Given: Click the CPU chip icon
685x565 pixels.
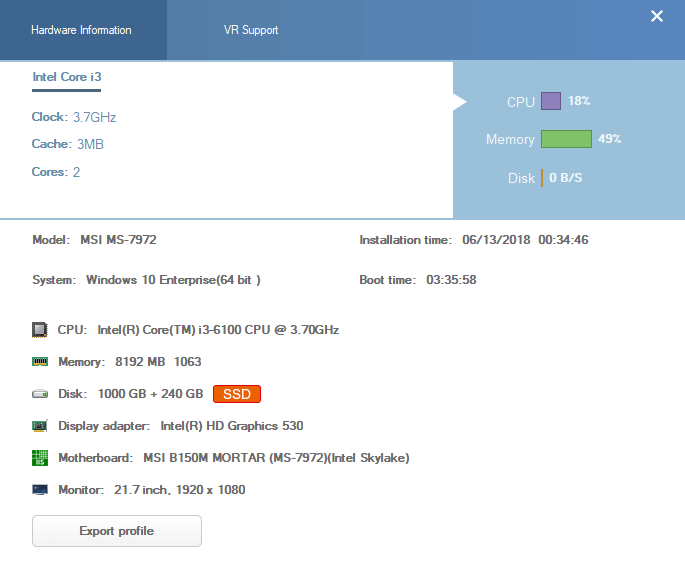Looking at the screenshot, I should coord(40,330).
